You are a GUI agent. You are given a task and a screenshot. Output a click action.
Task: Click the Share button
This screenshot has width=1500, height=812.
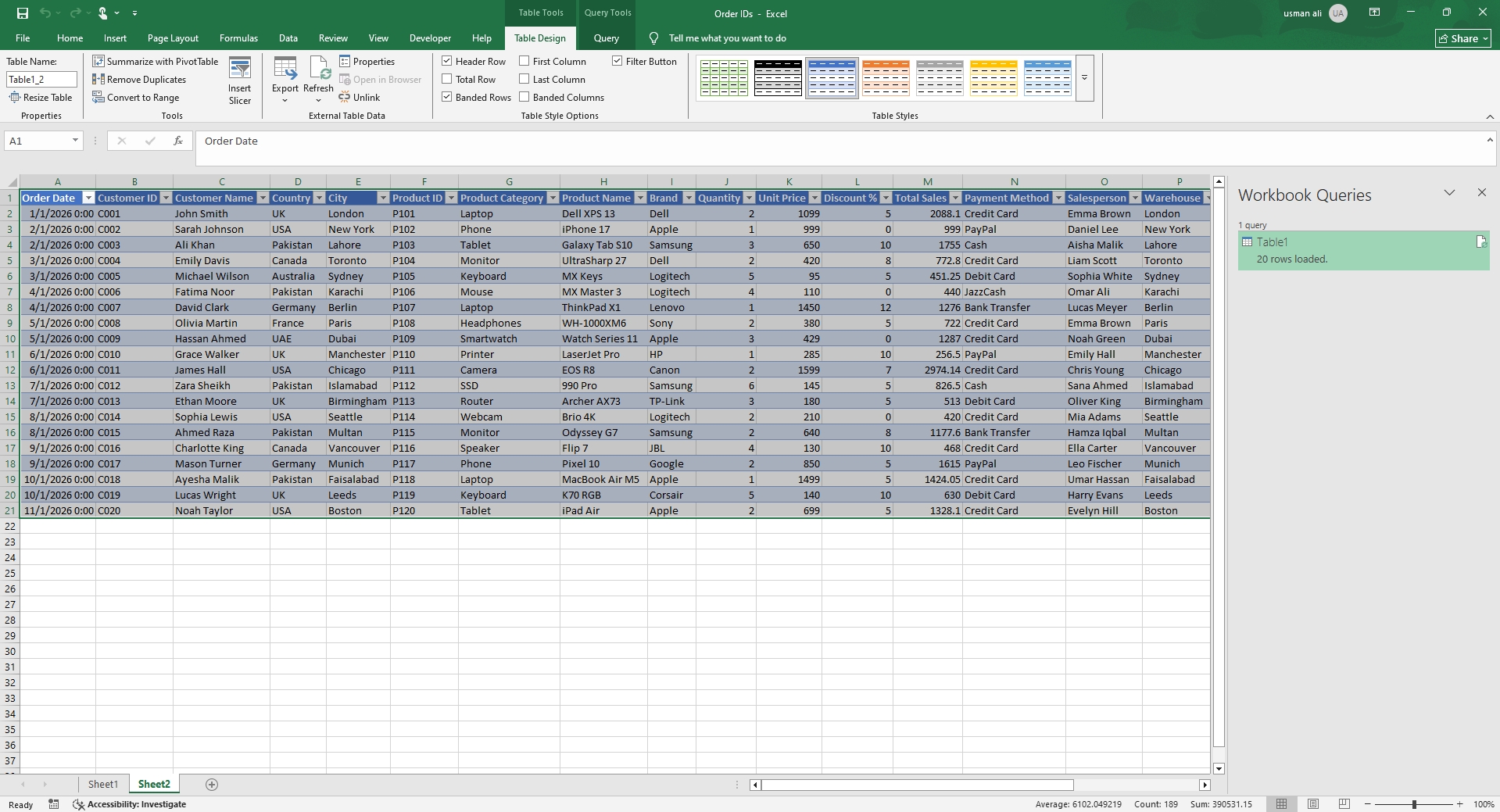coord(1463,38)
